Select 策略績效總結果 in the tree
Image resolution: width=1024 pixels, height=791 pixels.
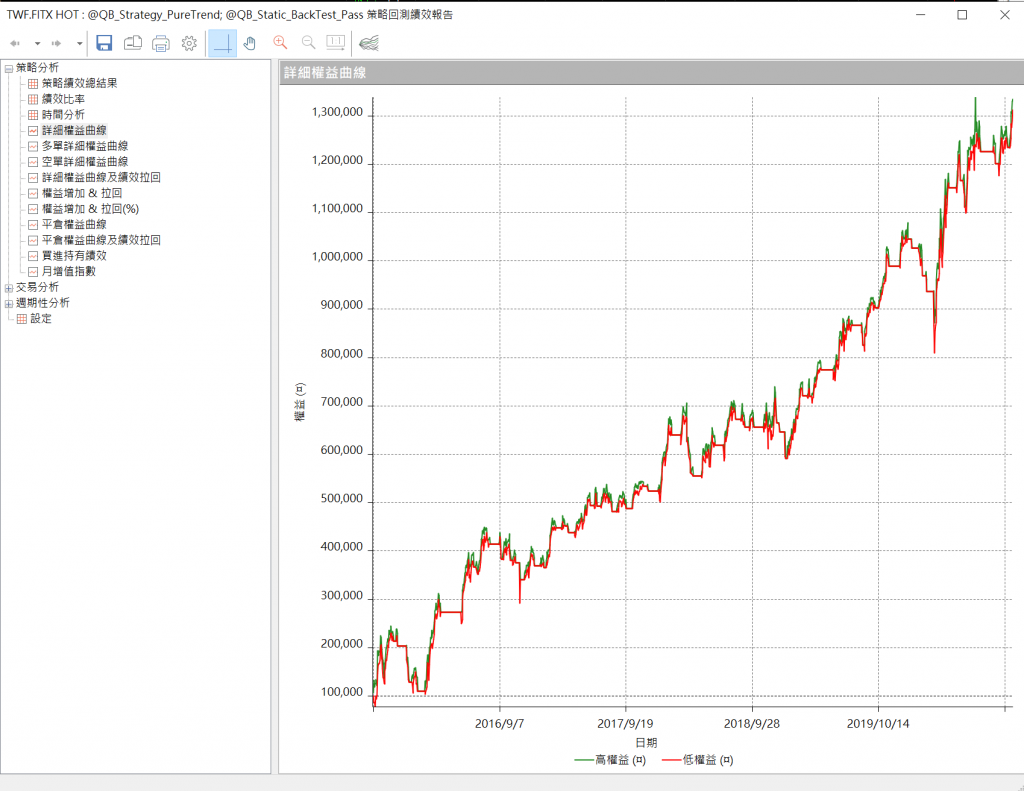point(79,83)
